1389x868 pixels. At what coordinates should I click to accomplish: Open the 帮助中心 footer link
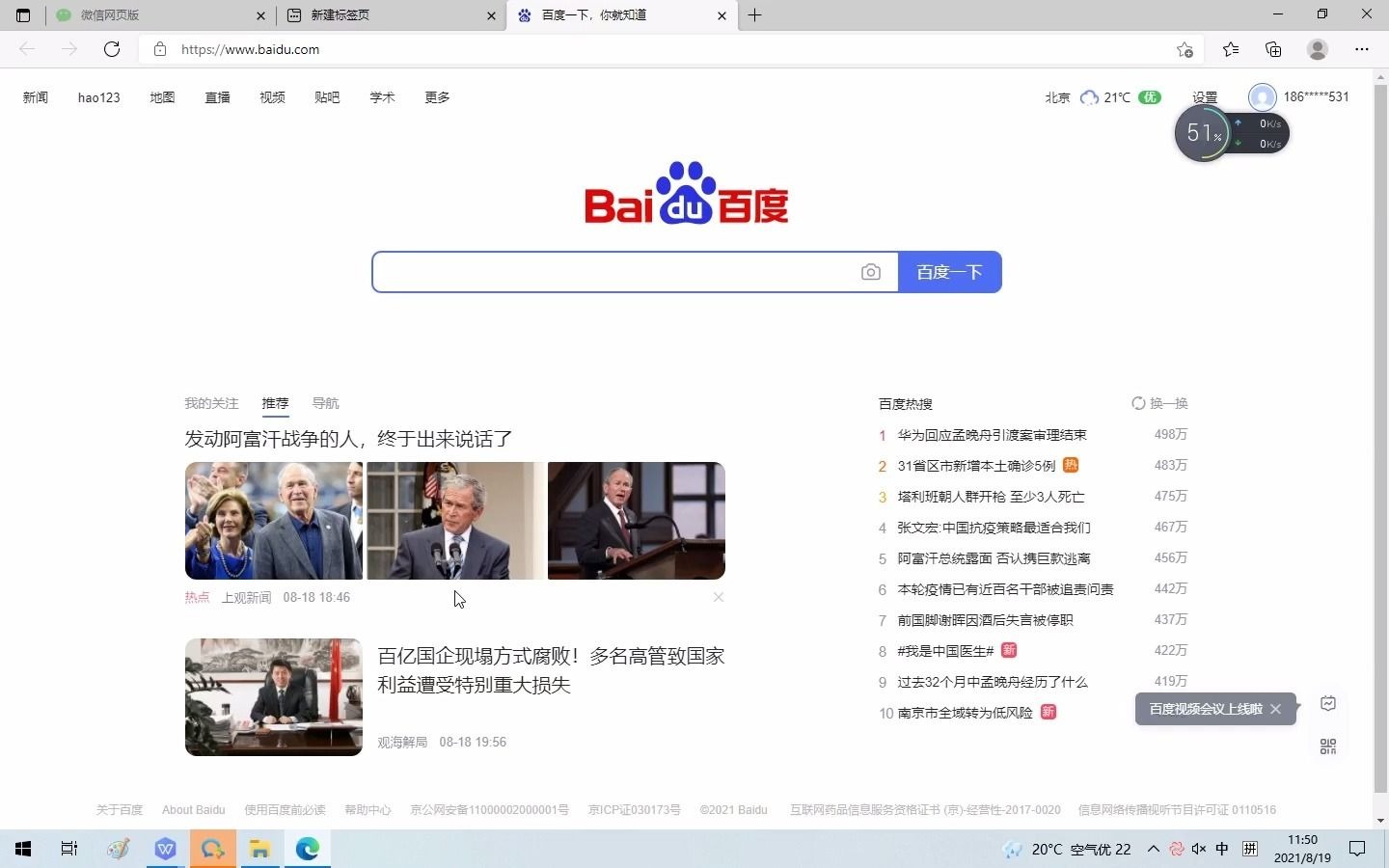pyautogui.click(x=368, y=810)
